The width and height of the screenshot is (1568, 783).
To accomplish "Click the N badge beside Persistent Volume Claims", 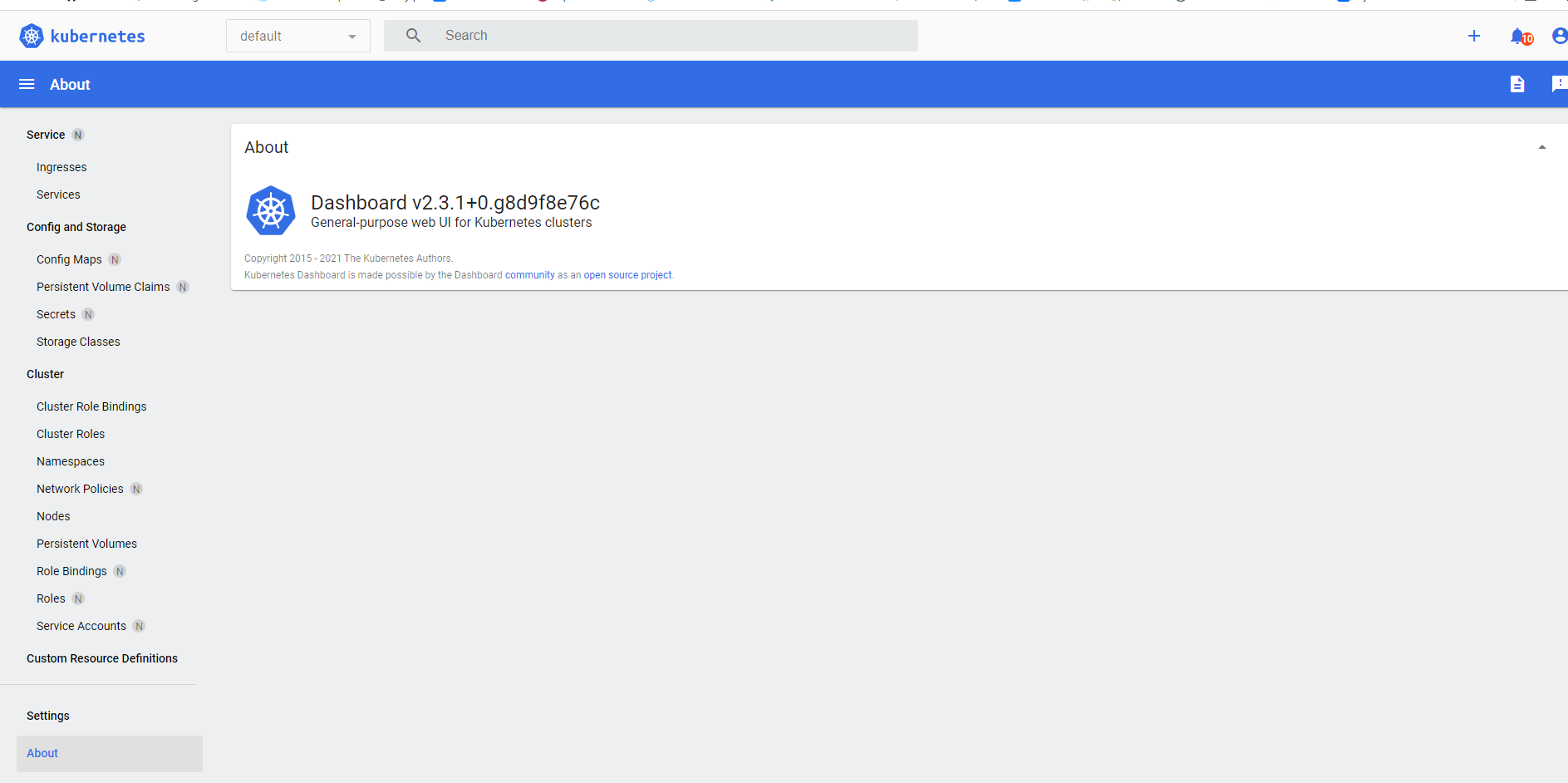I will pyautogui.click(x=183, y=287).
